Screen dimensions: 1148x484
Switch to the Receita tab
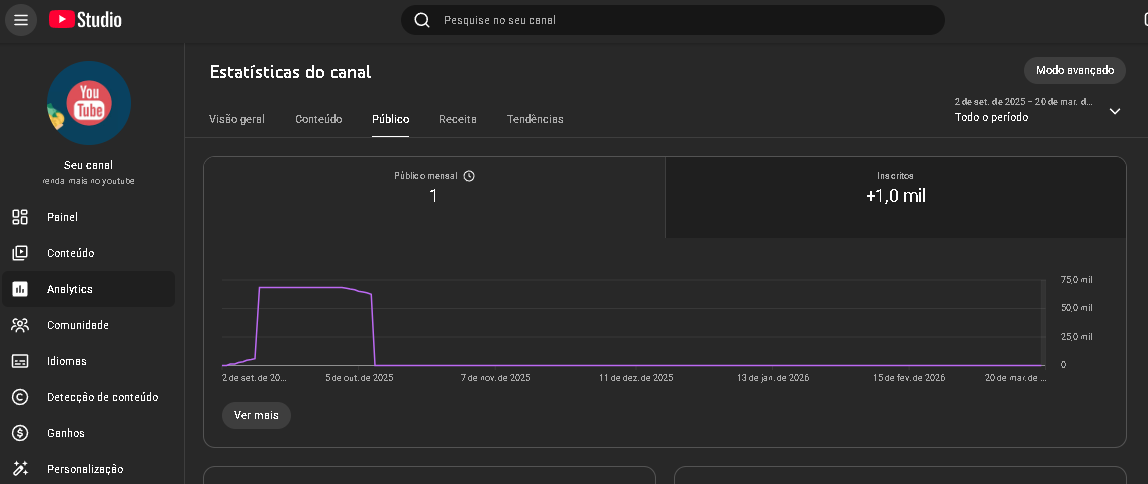tap(458, 119)
